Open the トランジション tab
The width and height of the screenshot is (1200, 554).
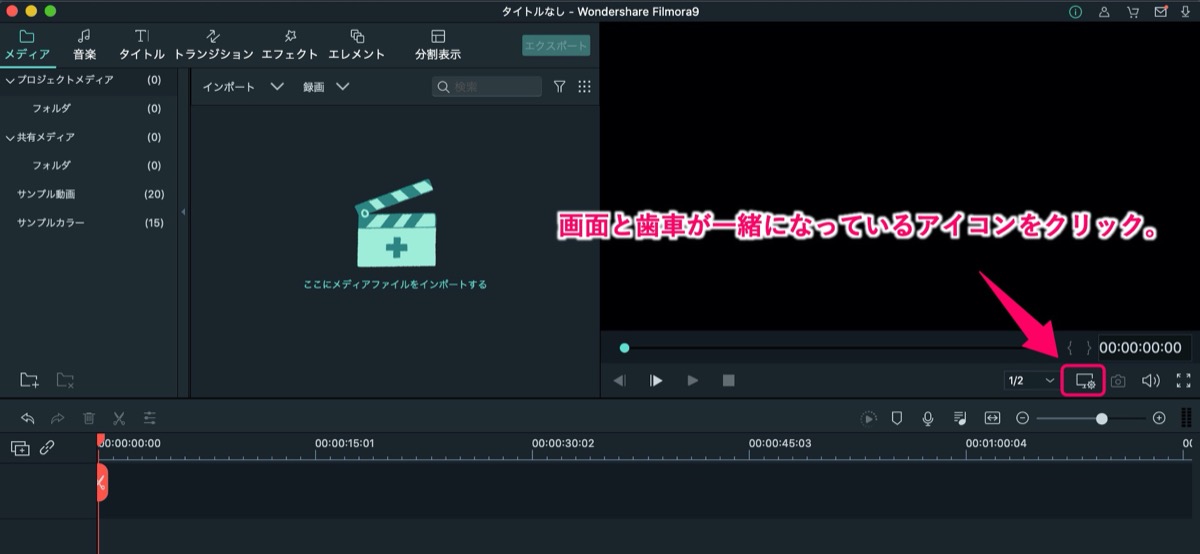214,45
